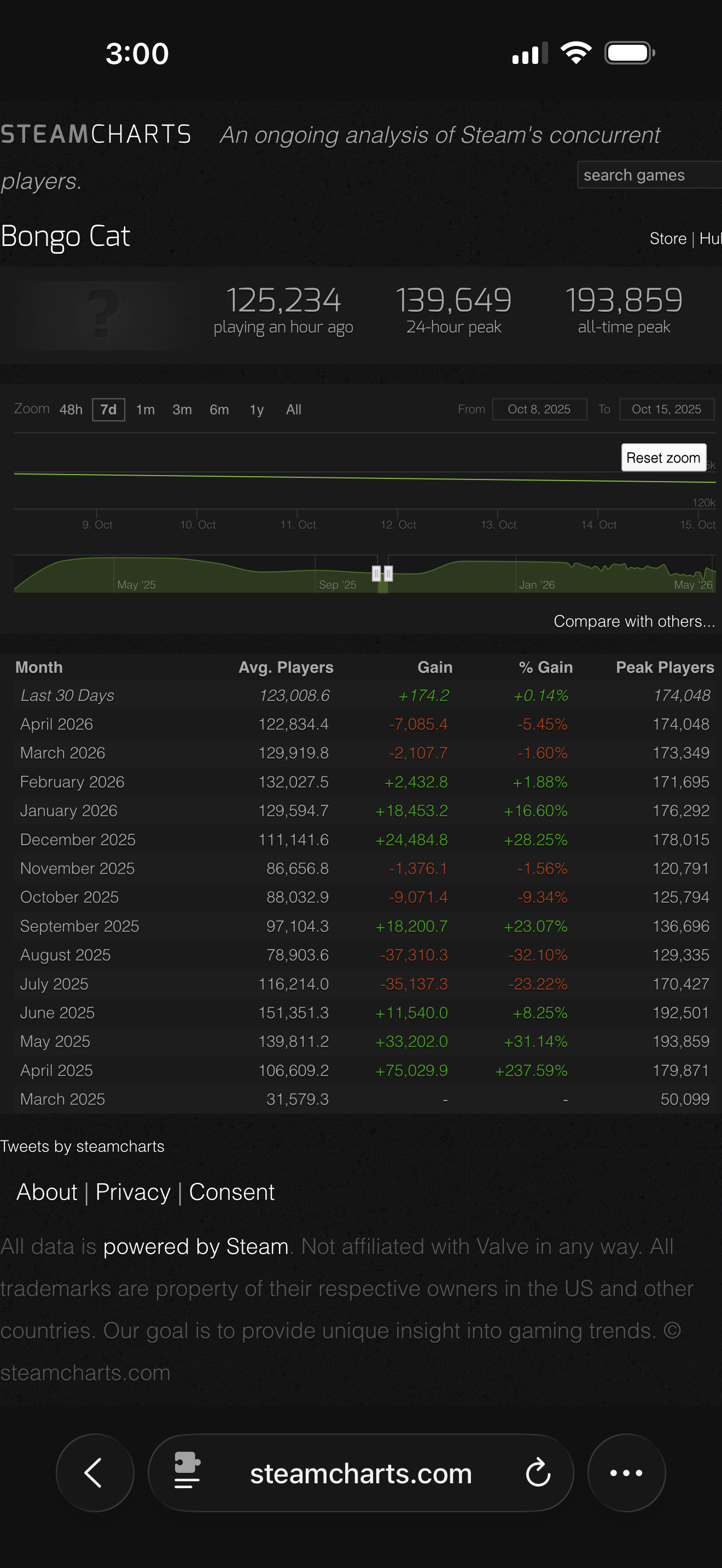
Task: Tap the 3:00 status bar clock
Action: [137, 54]
